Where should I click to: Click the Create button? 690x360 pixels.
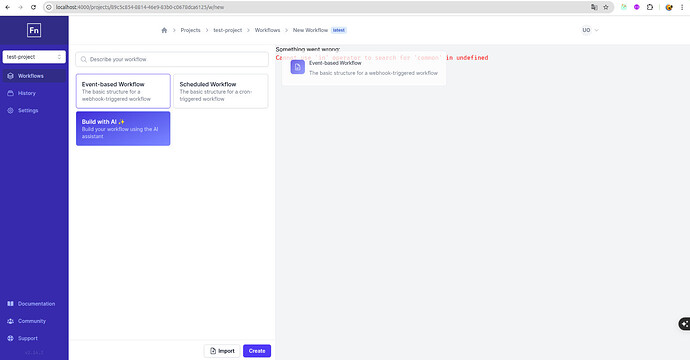pyautogui.click(x=257, y=351)
